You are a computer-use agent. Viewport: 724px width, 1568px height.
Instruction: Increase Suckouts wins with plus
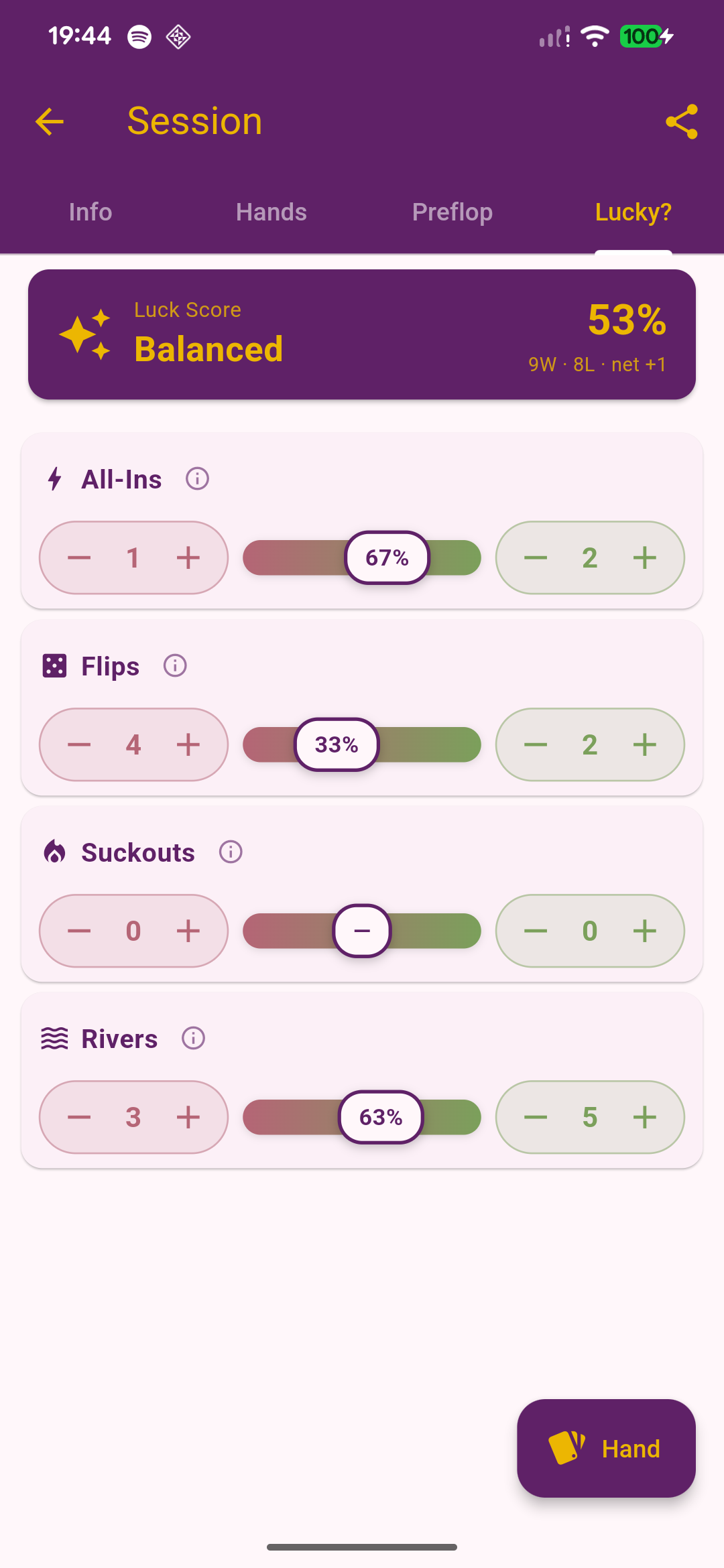(644, 931)
